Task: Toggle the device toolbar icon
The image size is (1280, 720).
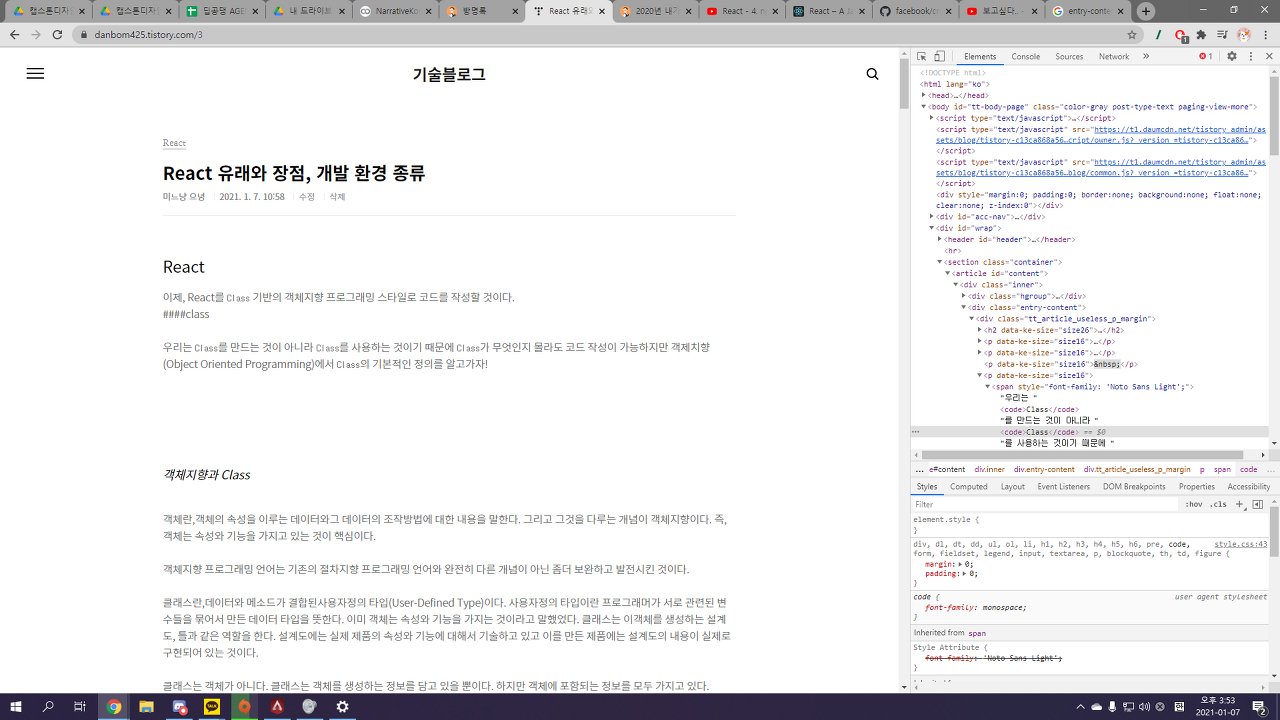Action: pyautogui.click(x=939, y=57)
